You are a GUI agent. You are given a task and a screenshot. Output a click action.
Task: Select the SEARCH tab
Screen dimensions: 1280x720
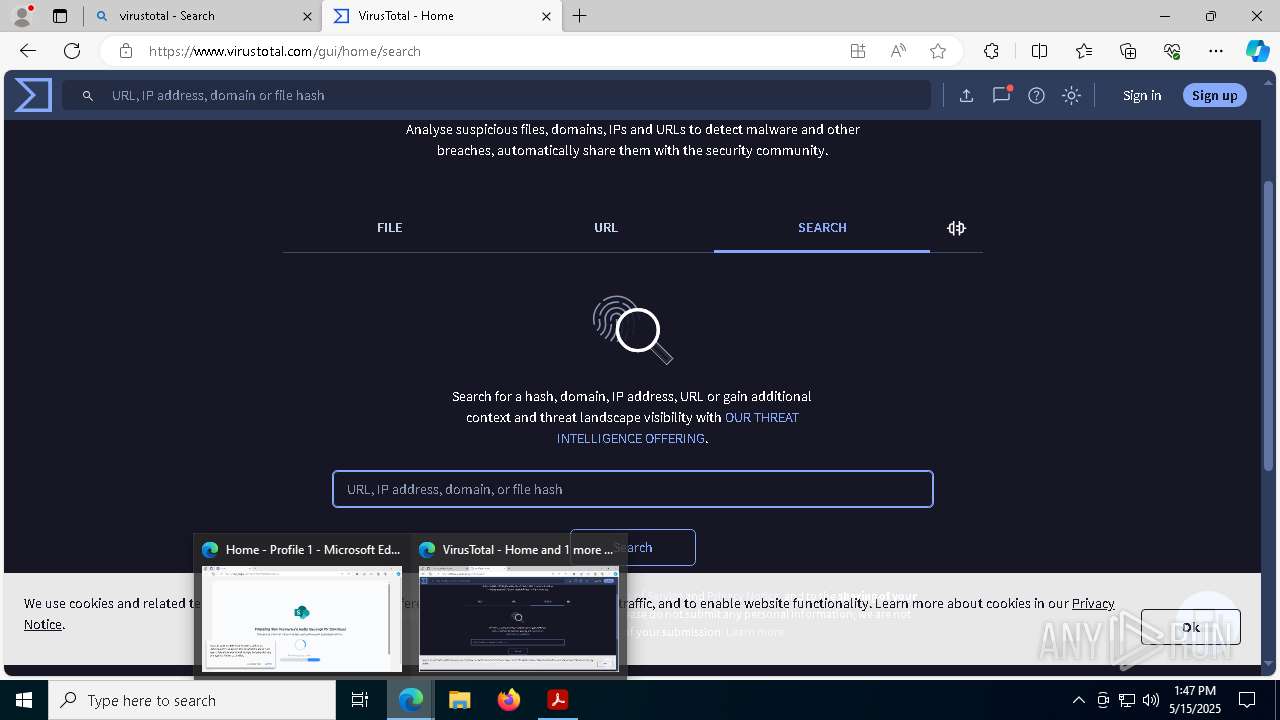coord(822,228)
